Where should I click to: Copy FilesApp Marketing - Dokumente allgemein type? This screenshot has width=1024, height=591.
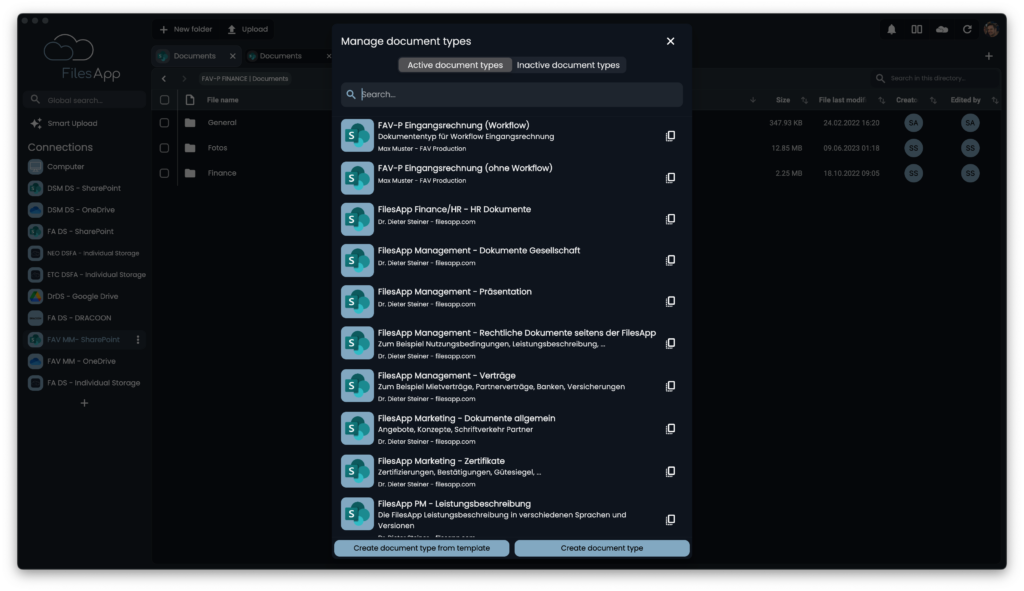(x=670, y=429)
